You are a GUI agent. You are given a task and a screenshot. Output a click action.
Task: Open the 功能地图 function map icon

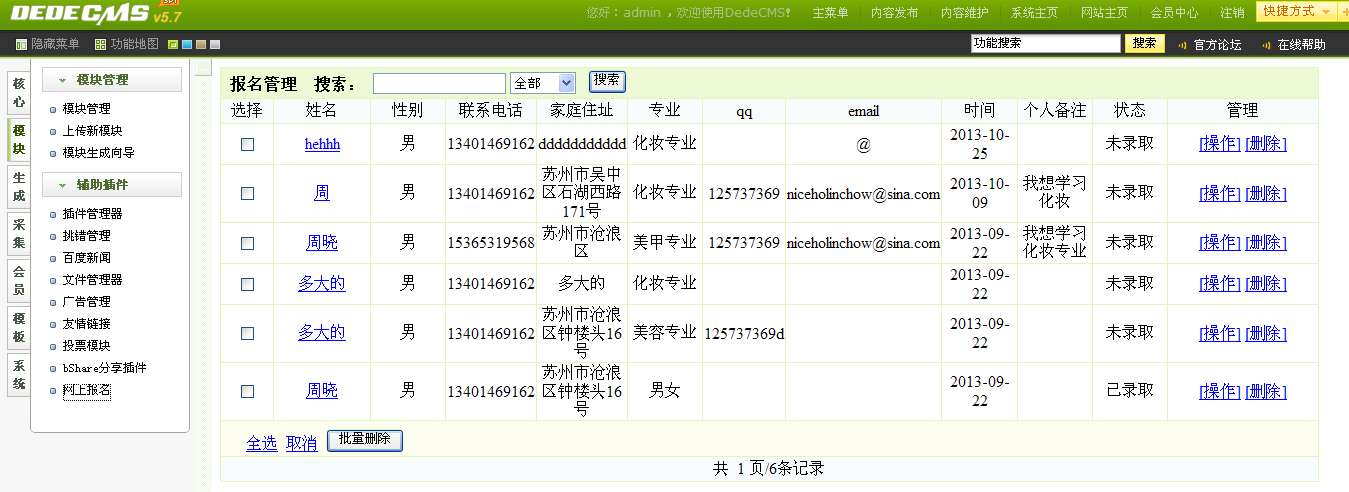pos(100,45)
